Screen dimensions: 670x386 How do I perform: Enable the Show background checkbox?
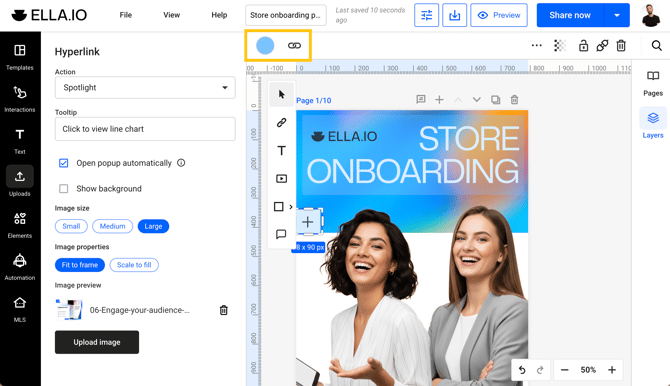pyautogui.click(x=64, y=189)
